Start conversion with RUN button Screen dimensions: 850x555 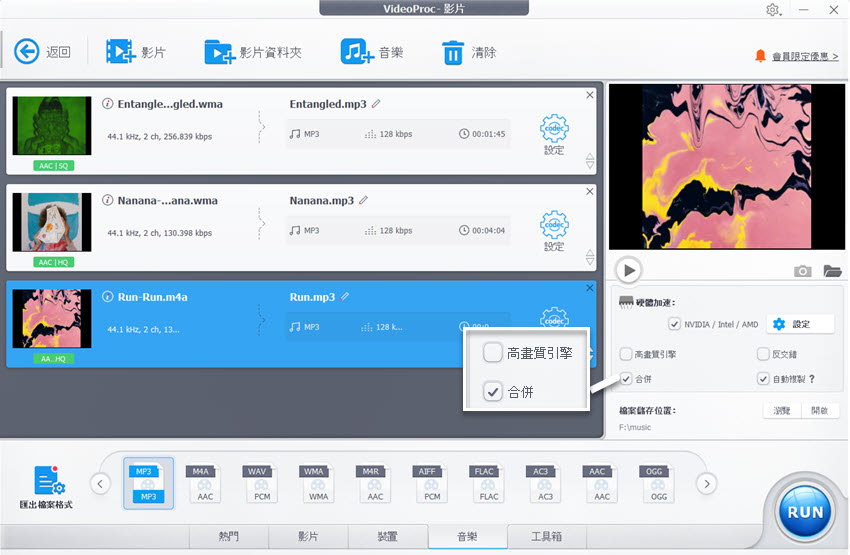point(805,512)
